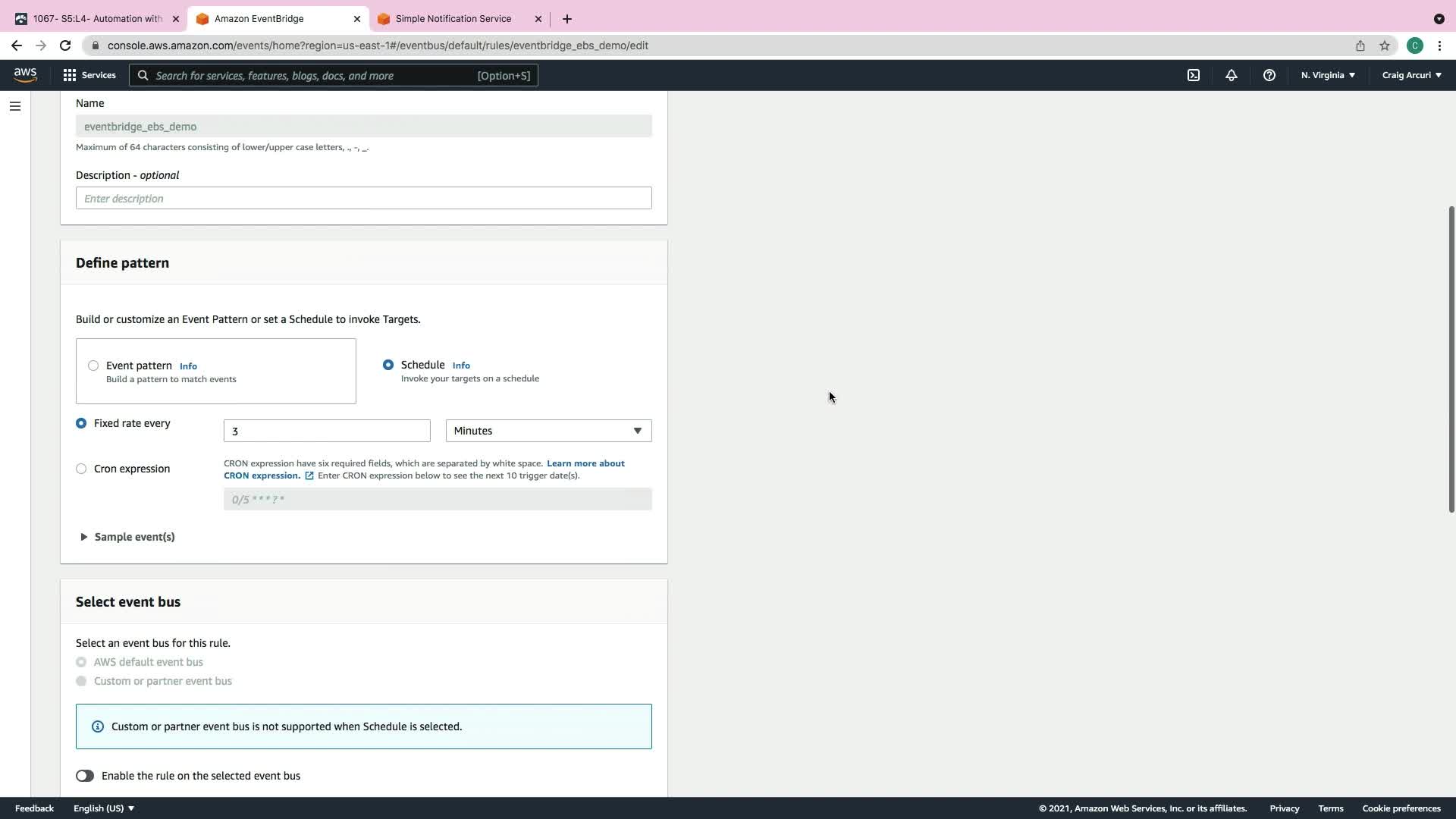Click the AWS logo home icon
The height and width of the screenshot is (819, 1456).
(x=25, y=74)
